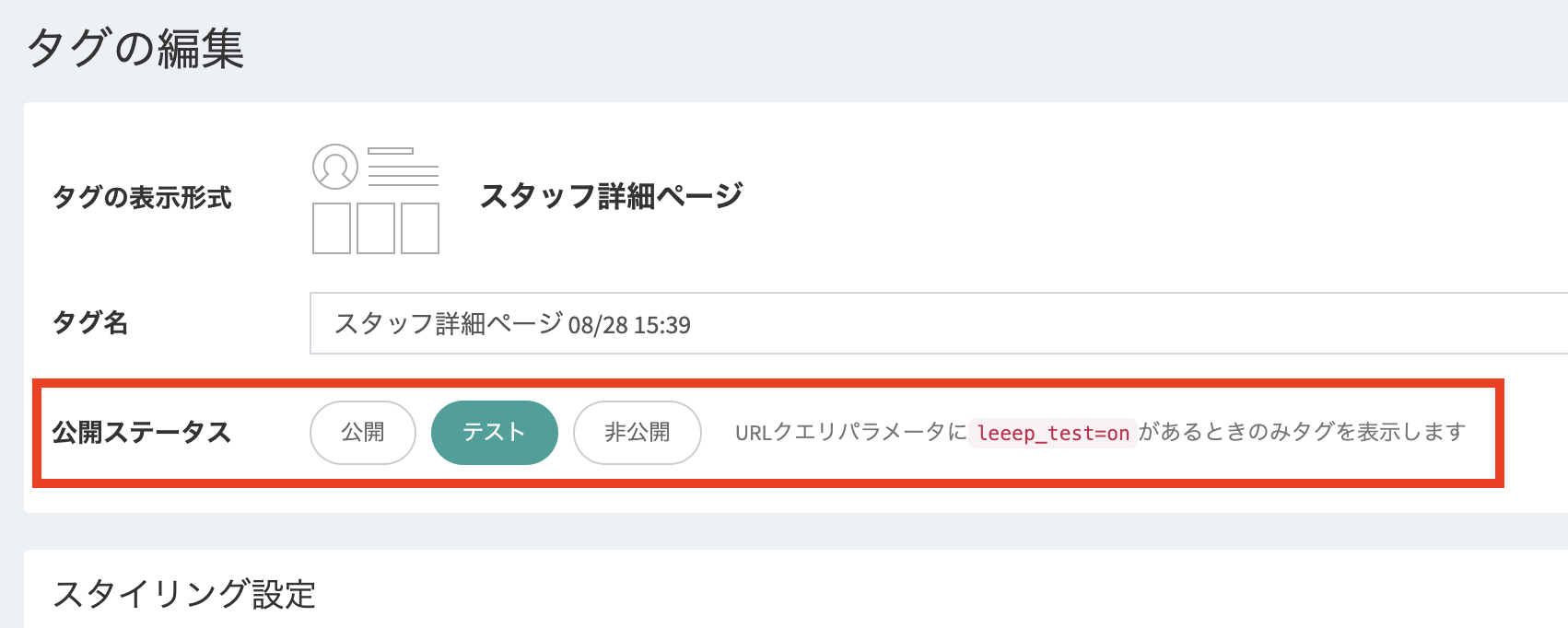Click the 08/28 15:39 text in tag name

(x=629, y=325)
